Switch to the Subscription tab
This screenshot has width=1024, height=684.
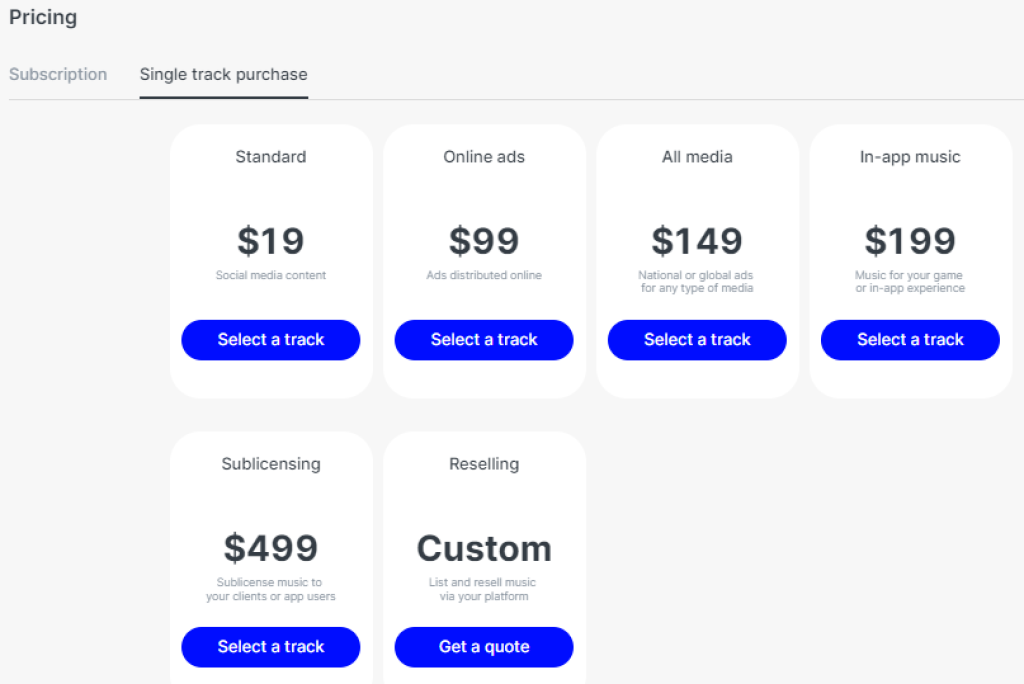pyautogui.click(x=58, y=74)
